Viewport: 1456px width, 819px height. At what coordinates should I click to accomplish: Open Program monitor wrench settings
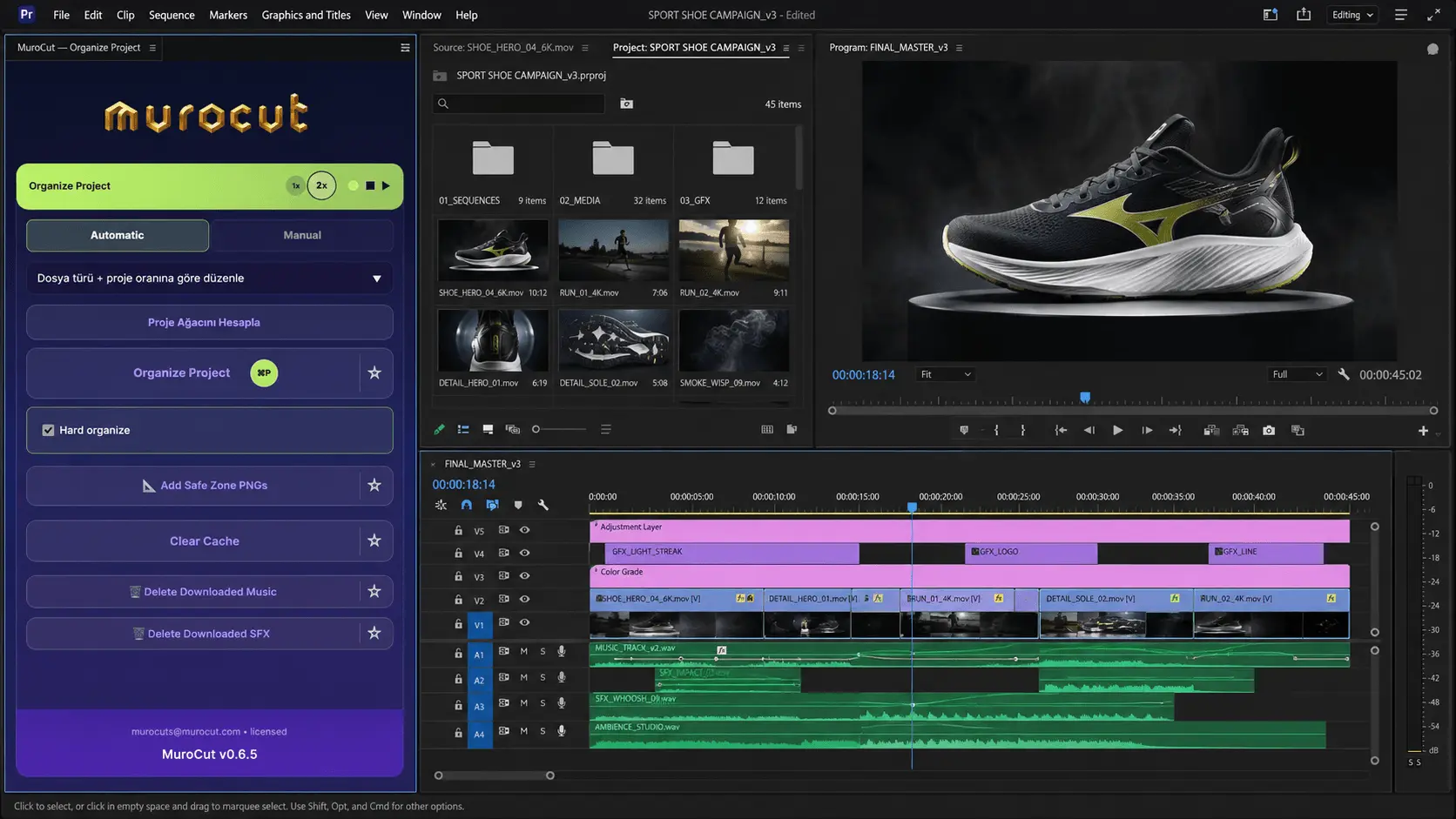1344,374
